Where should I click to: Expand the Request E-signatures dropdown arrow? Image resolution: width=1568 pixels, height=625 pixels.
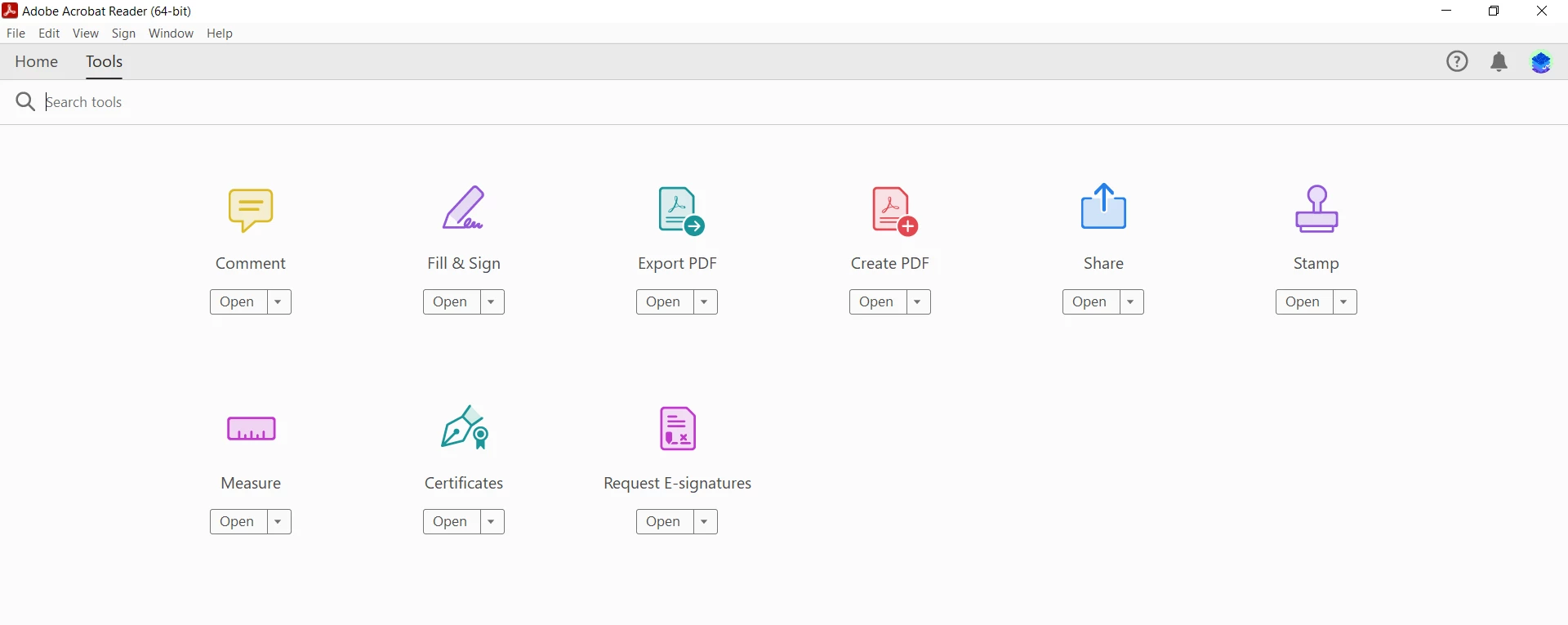coord(705,522)
